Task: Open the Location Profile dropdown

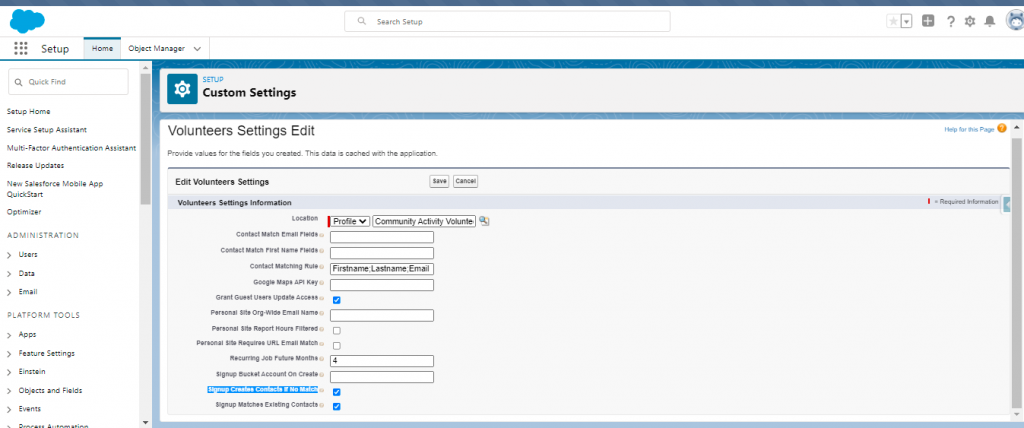Action: tap(350, 222)
